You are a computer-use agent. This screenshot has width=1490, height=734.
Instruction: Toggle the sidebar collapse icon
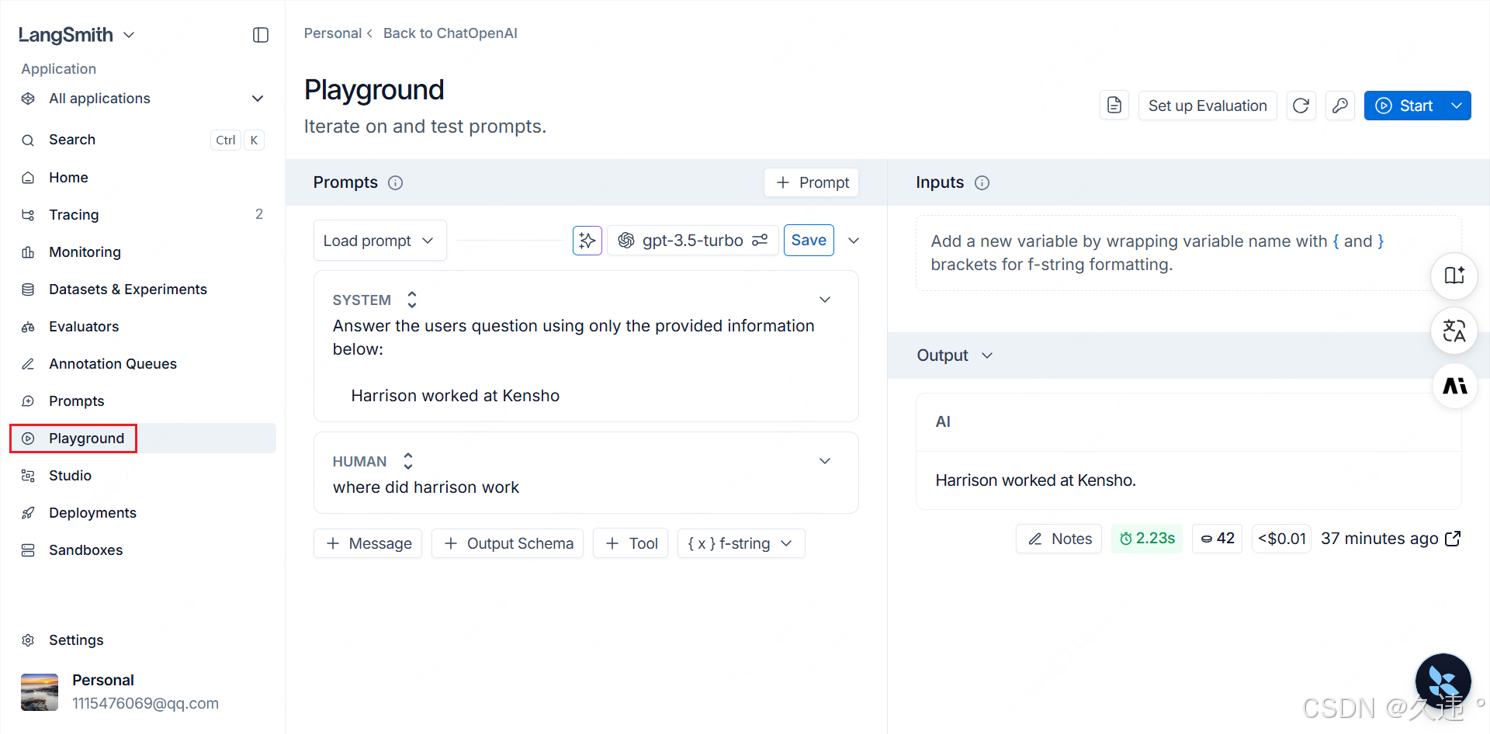tap(261, 35)
